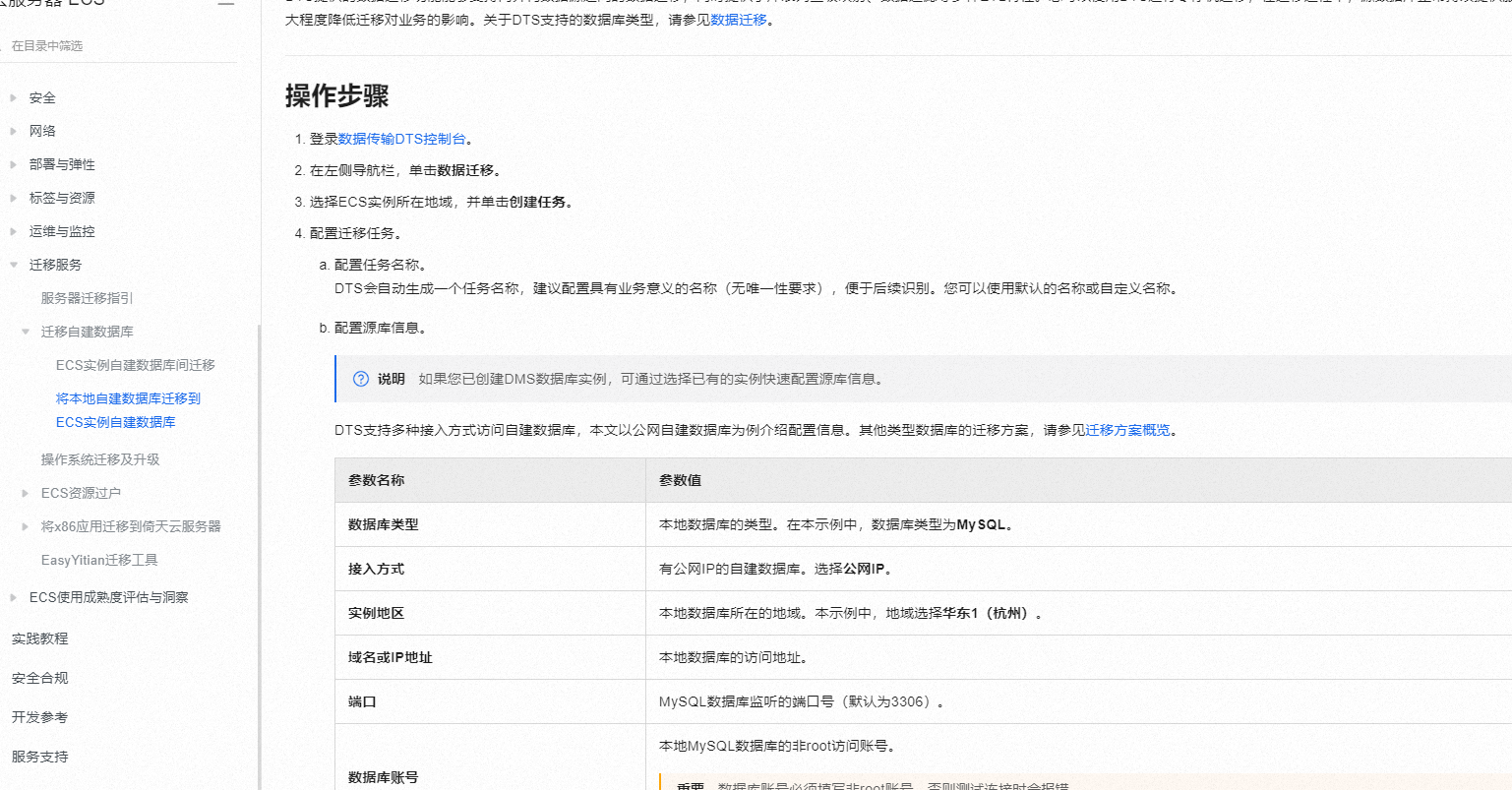Collapse the 迁移自建数据库 subsection arrow
The image size is (1512, 790).
[x=26, y=332]
